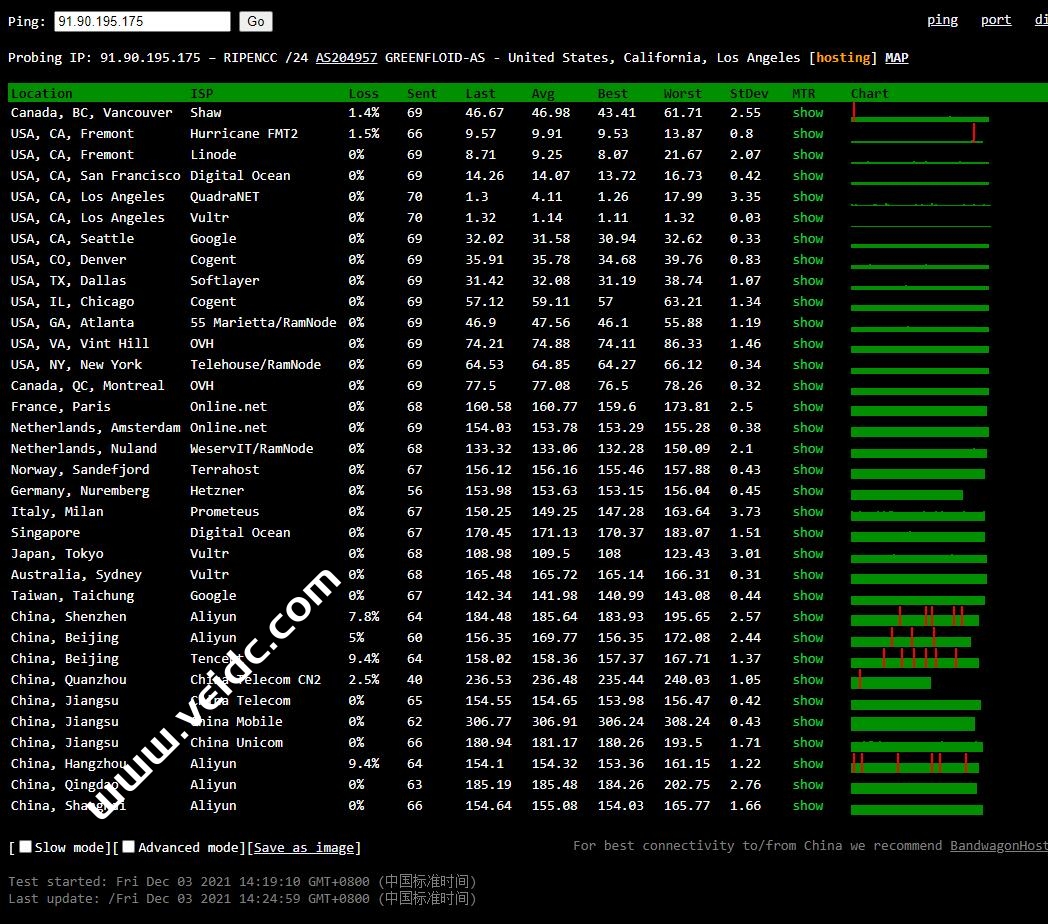Show MTR for Japan Tokyo Vultr
1048x924 pixels.
807,554
